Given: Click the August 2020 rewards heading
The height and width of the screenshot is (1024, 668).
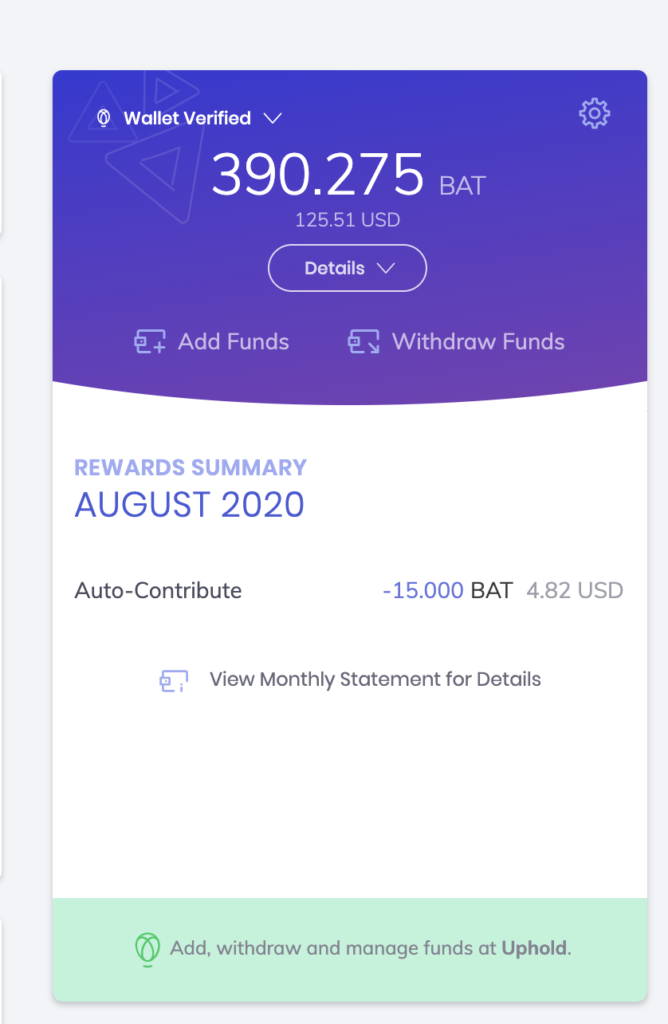Looking at the screenshot, I should (x=189, y=505).
